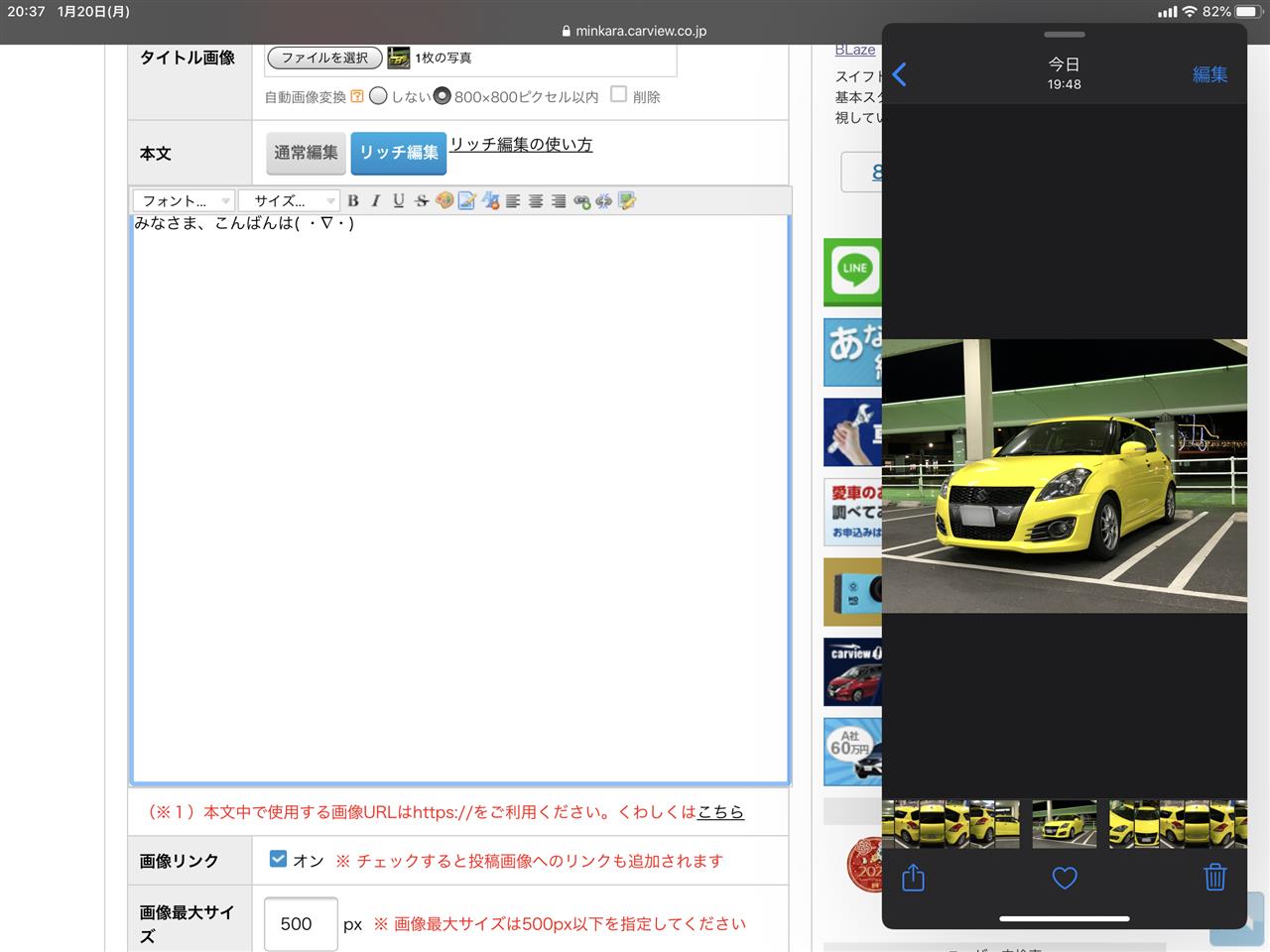Image resolution: width=1270 pixels, height=952 pixels.
Task: Switch to リッチ編集 mode
Action: coord(398,153)
